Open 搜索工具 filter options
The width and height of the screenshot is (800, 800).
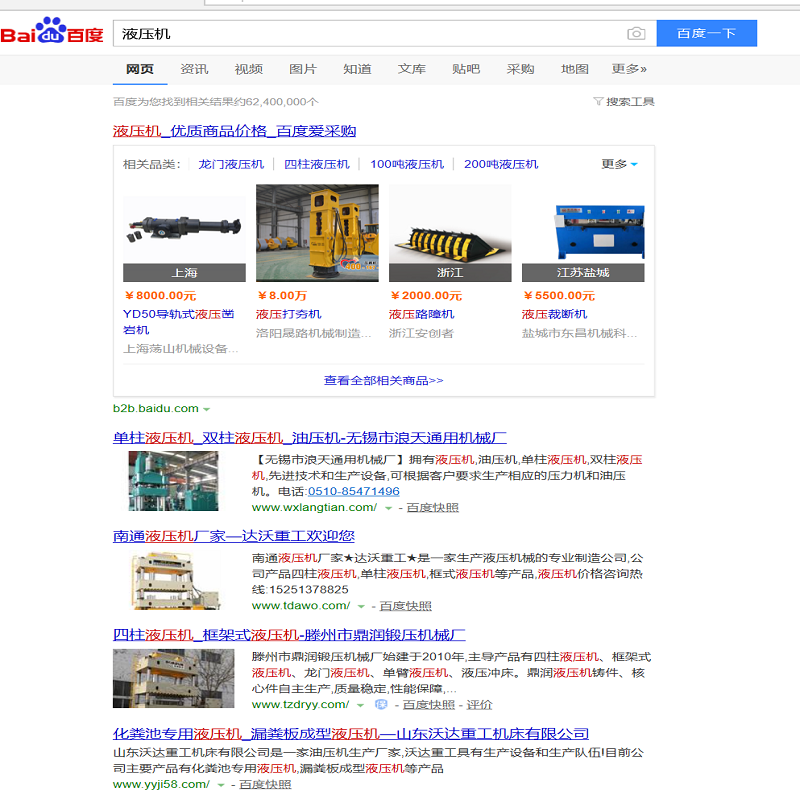point(623,102)
